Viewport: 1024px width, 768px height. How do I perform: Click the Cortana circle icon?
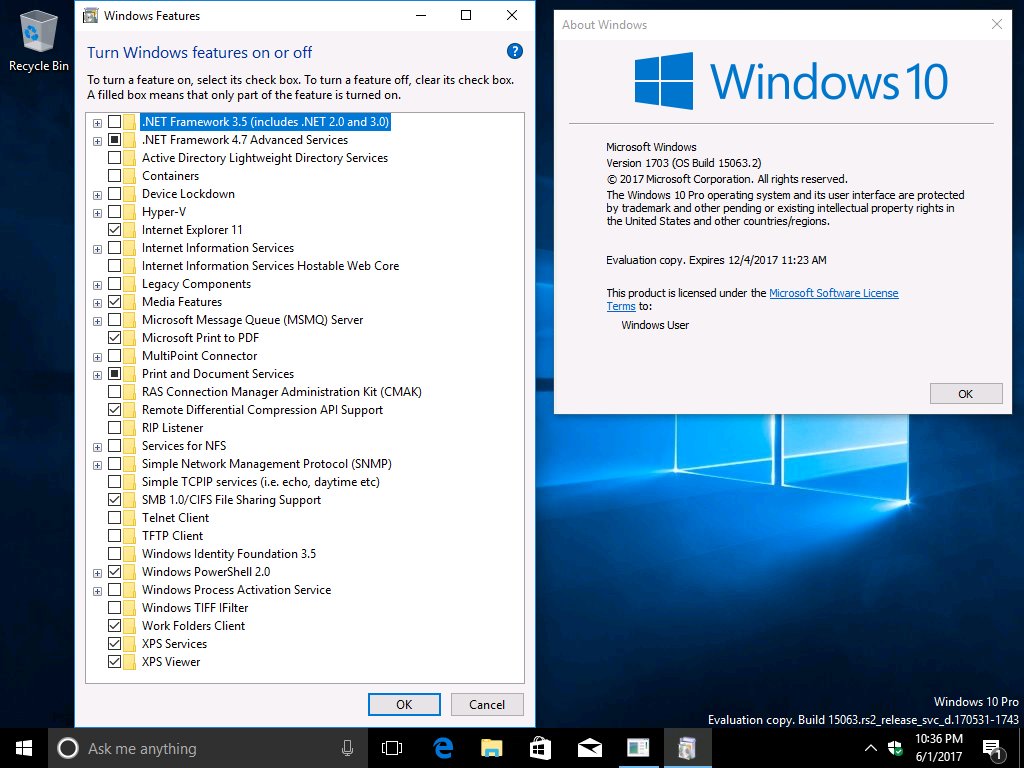[68, 748]
